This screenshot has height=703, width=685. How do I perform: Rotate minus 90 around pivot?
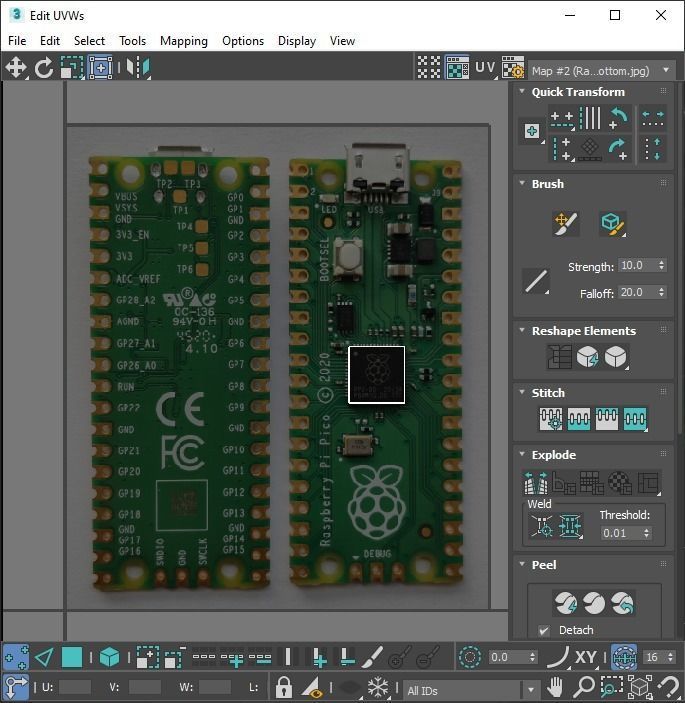tap(619, 118)
